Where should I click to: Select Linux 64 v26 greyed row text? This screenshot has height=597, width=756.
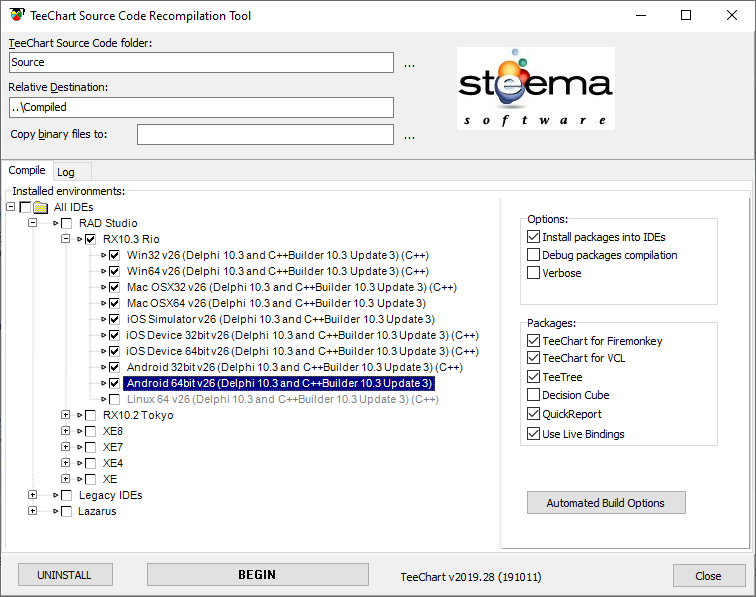[x=283, y=399]
